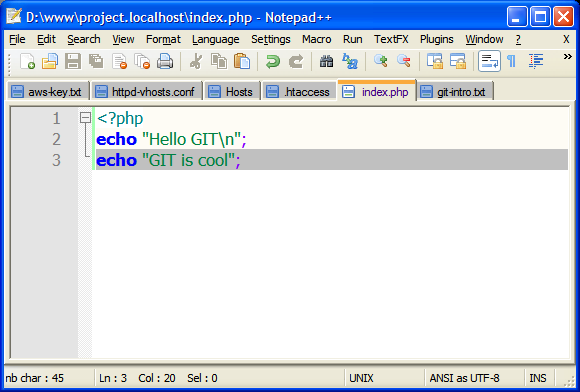Click the Save All icon

96,61
